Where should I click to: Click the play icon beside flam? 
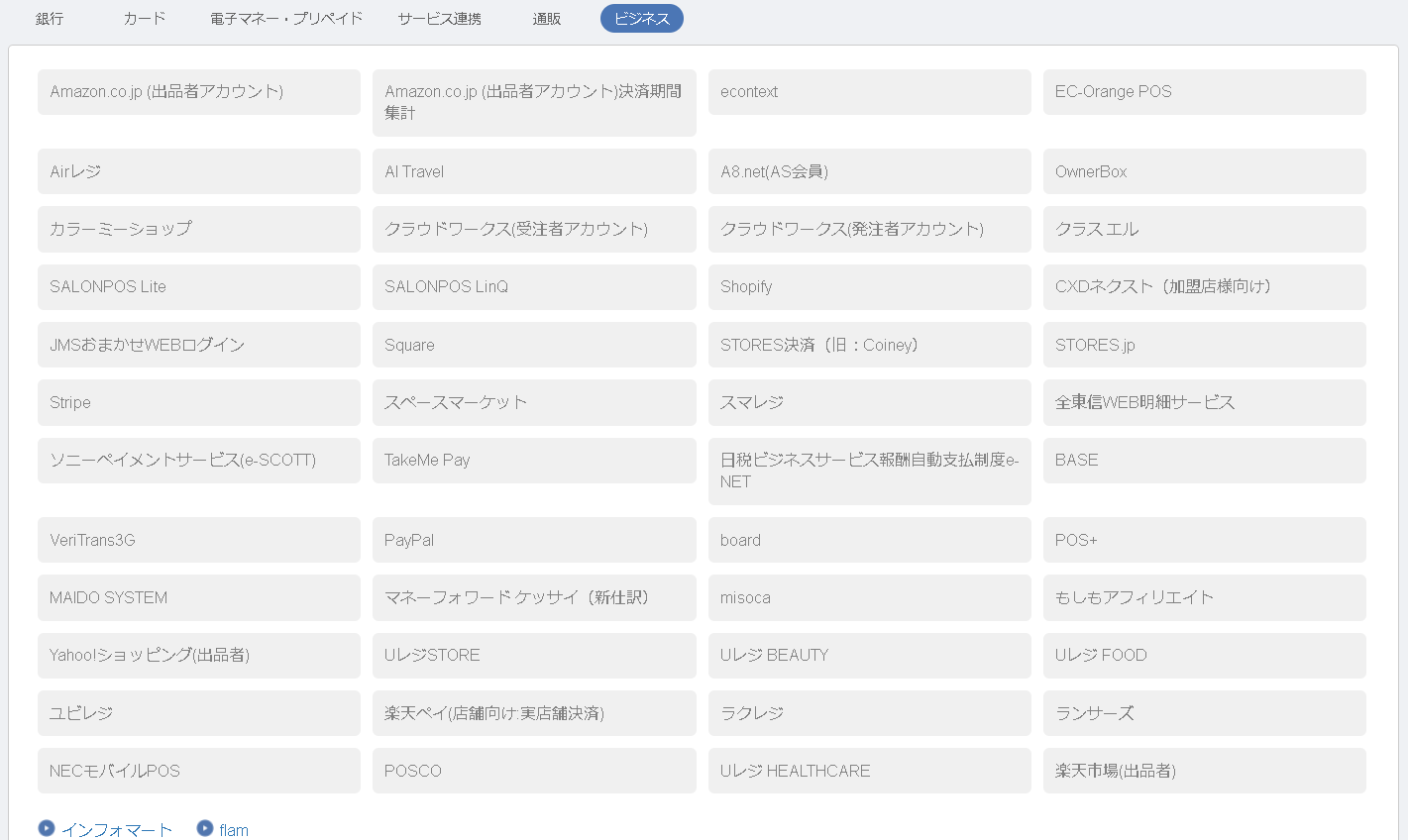point(205,828)
